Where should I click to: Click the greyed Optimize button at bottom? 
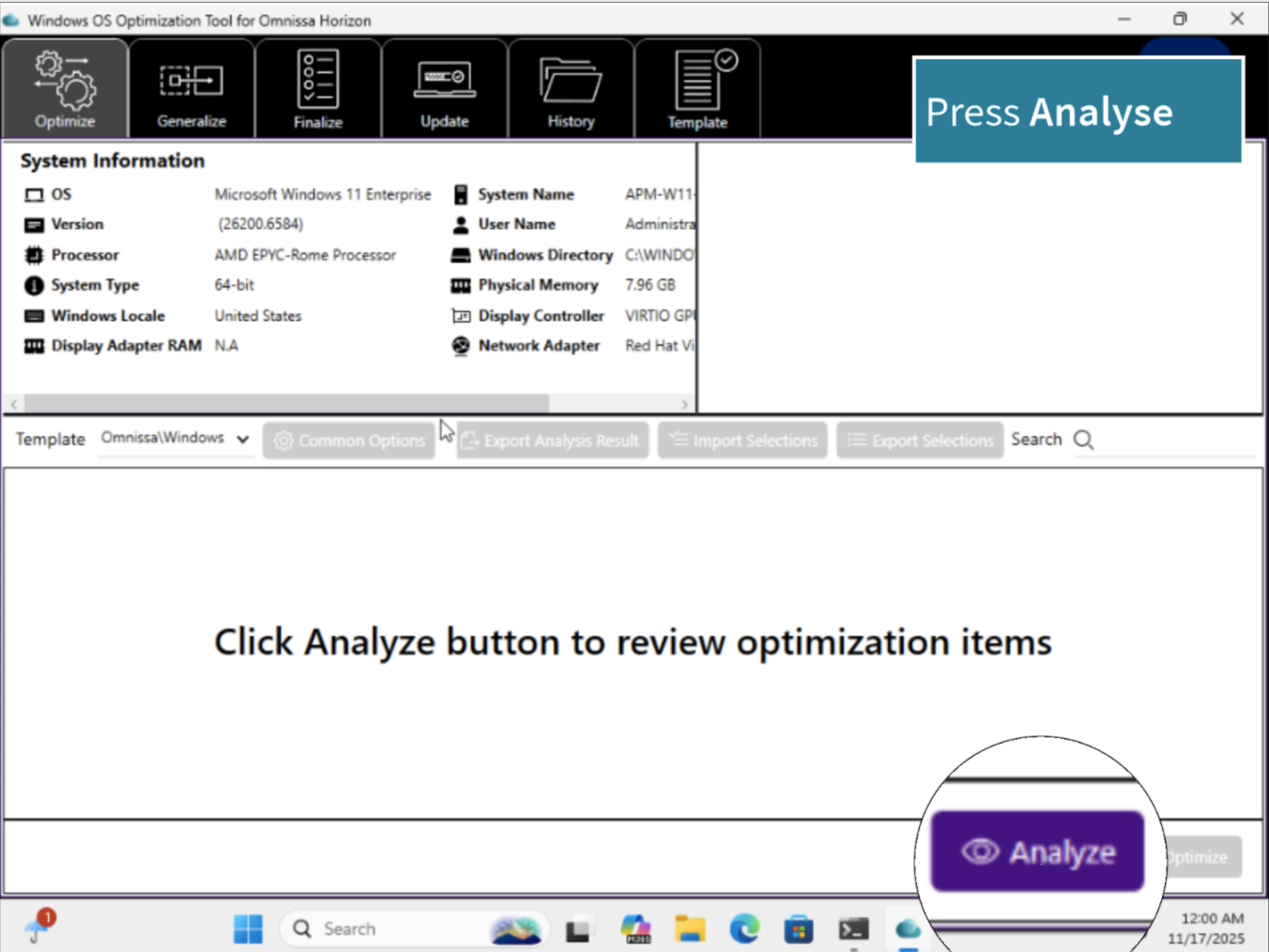click(1203, 857)
